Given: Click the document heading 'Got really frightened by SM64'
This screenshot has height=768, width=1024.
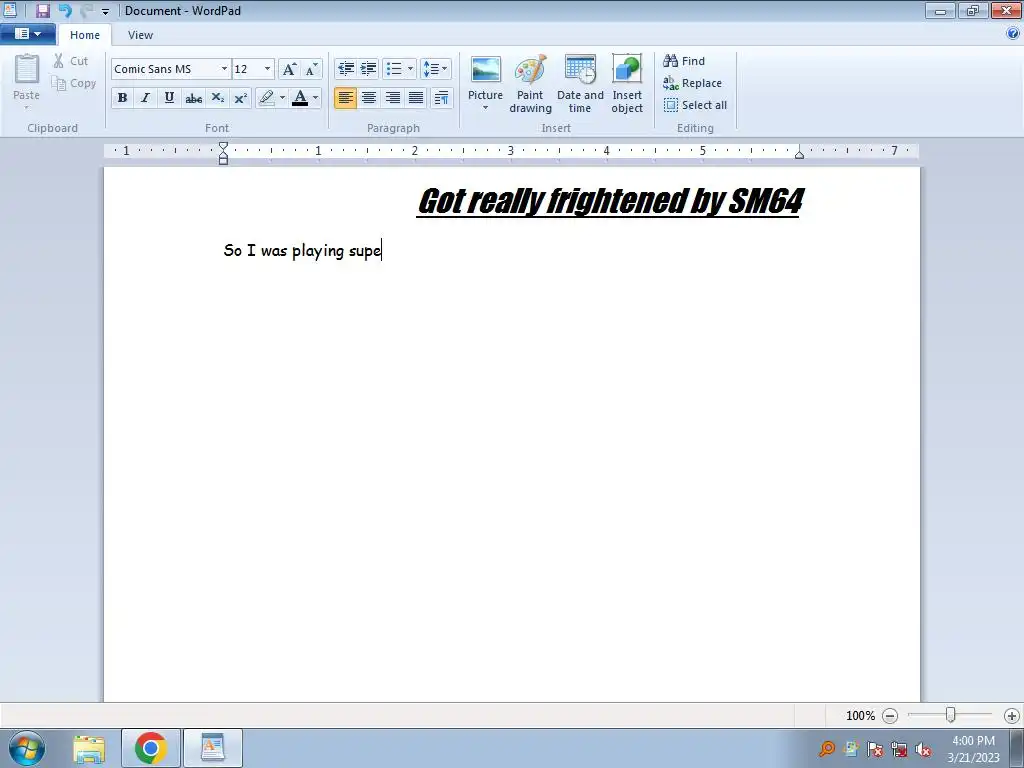Looking at the screenshot, I should point(610,201).
